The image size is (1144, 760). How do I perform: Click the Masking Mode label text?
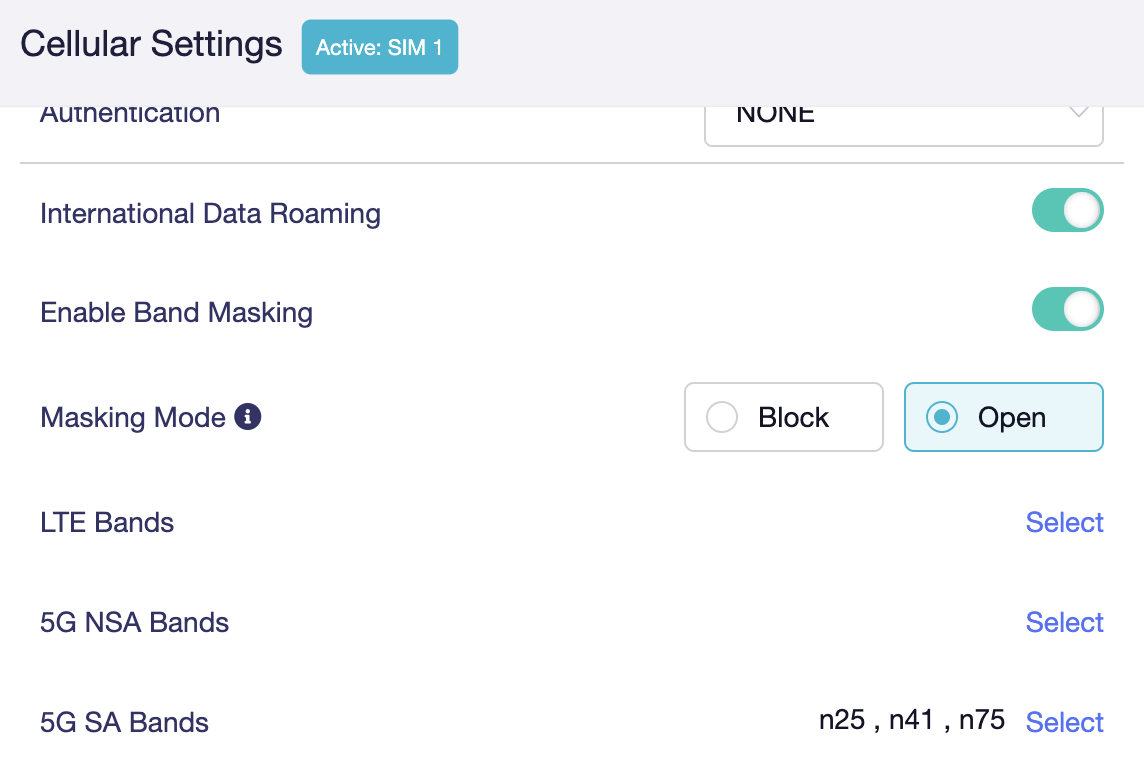point(133,417)
